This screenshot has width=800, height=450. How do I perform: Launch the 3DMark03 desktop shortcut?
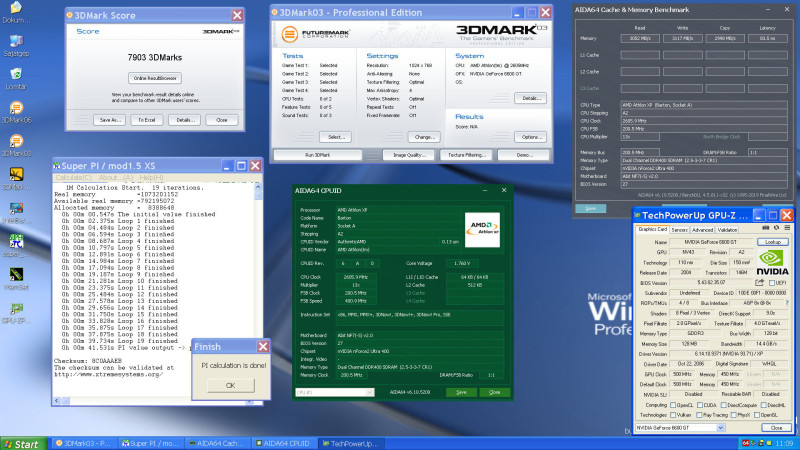pyautogui.click(x=16, y=141)
